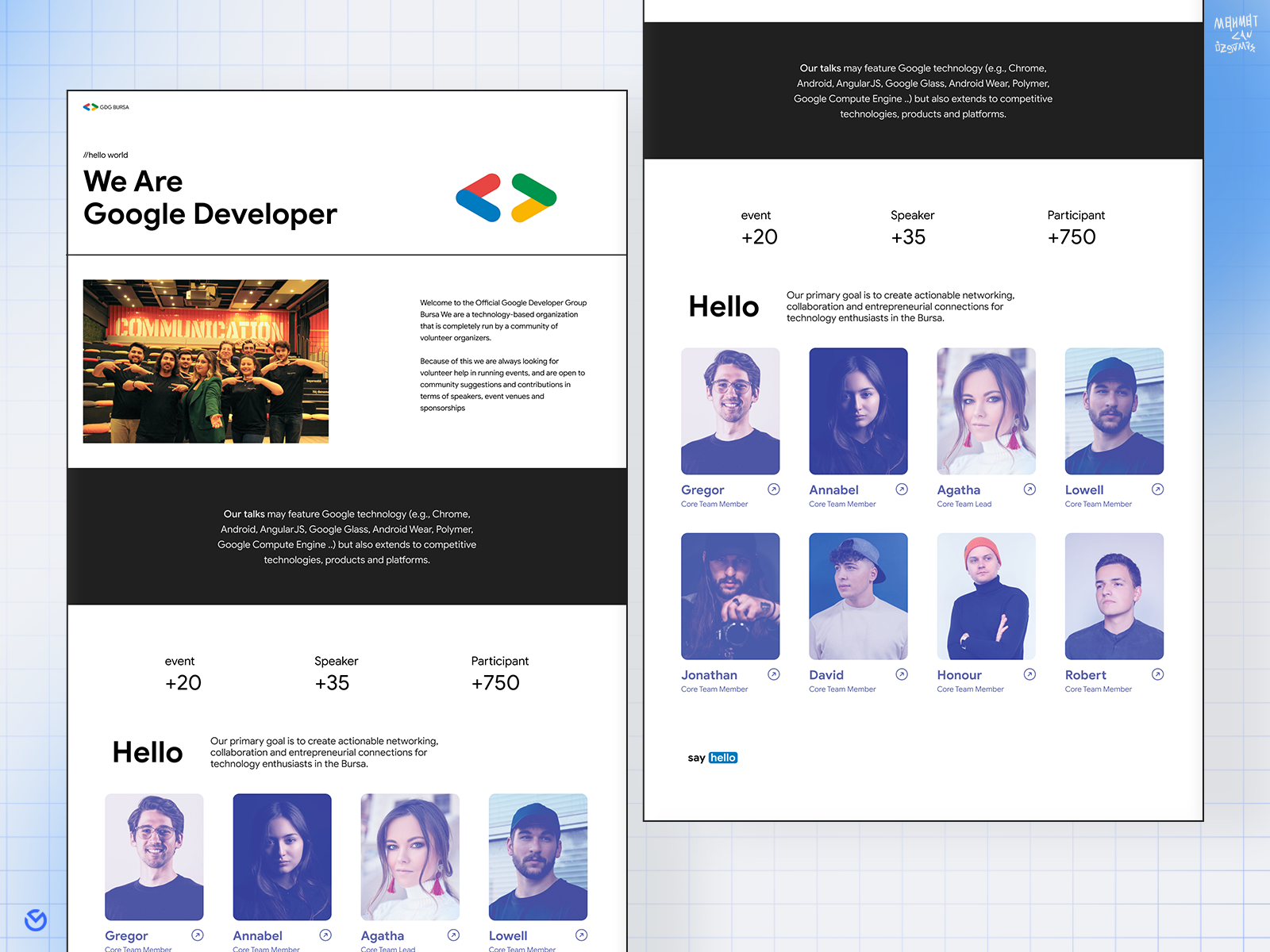Click "Core Team Member" under Jonathan
The height and width of the screenshot is (952, 1270).
(x=714, y=689)
